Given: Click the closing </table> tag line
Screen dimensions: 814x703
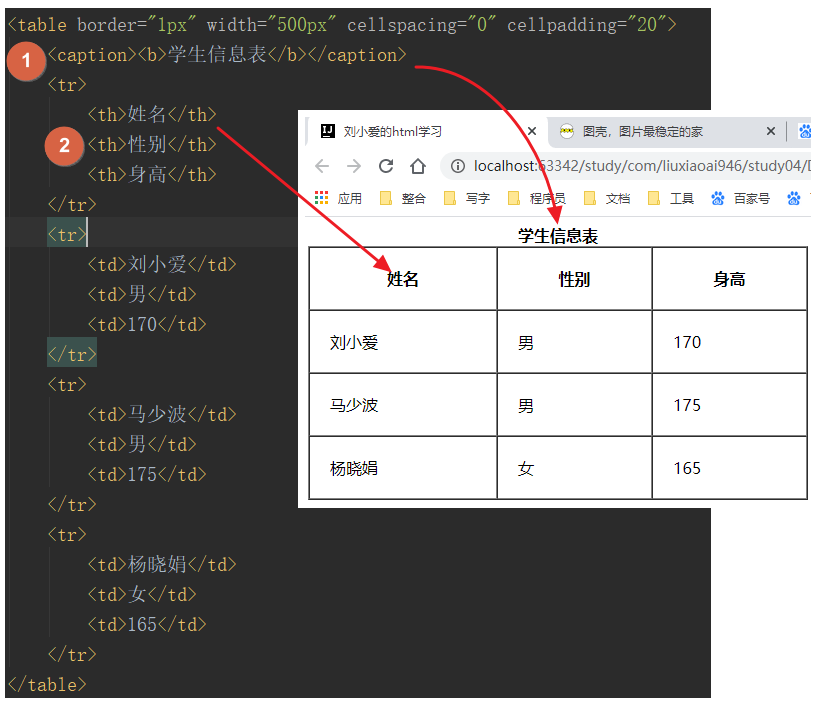Looking at the screenshot, I should 47,684.
